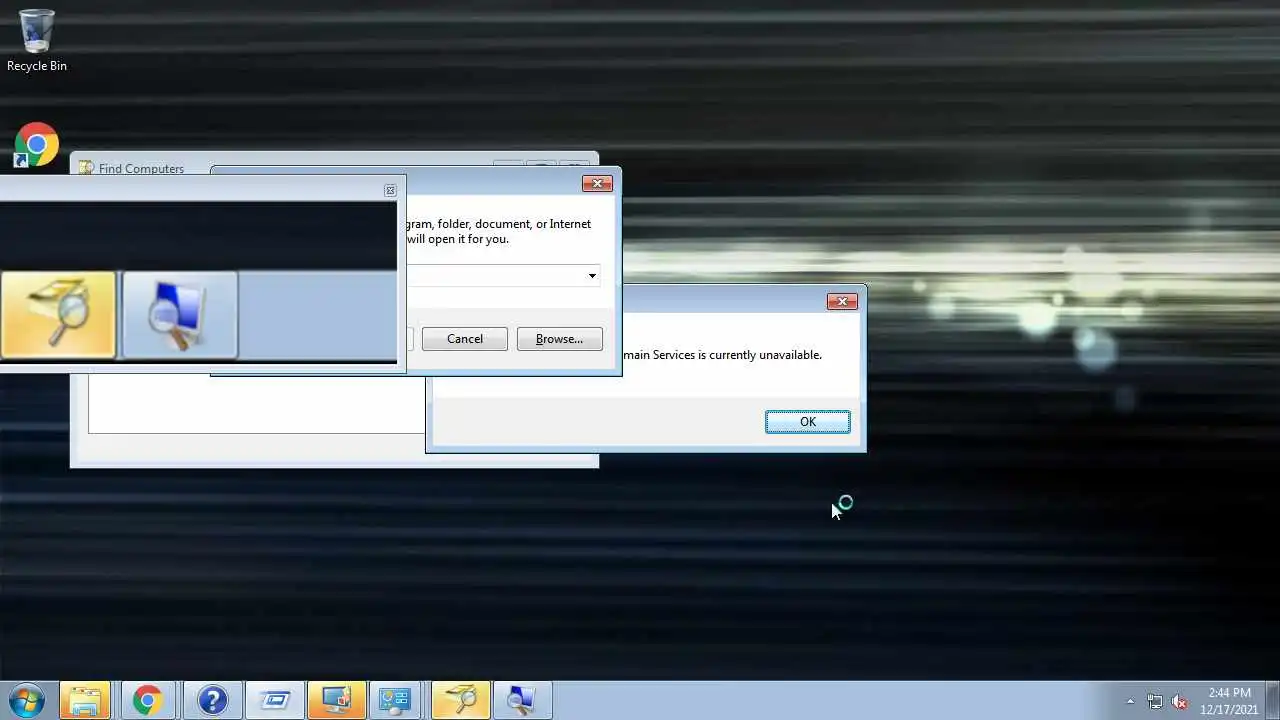
Task: Show hidden system tray icons
Action: (x=1131, y=701)
